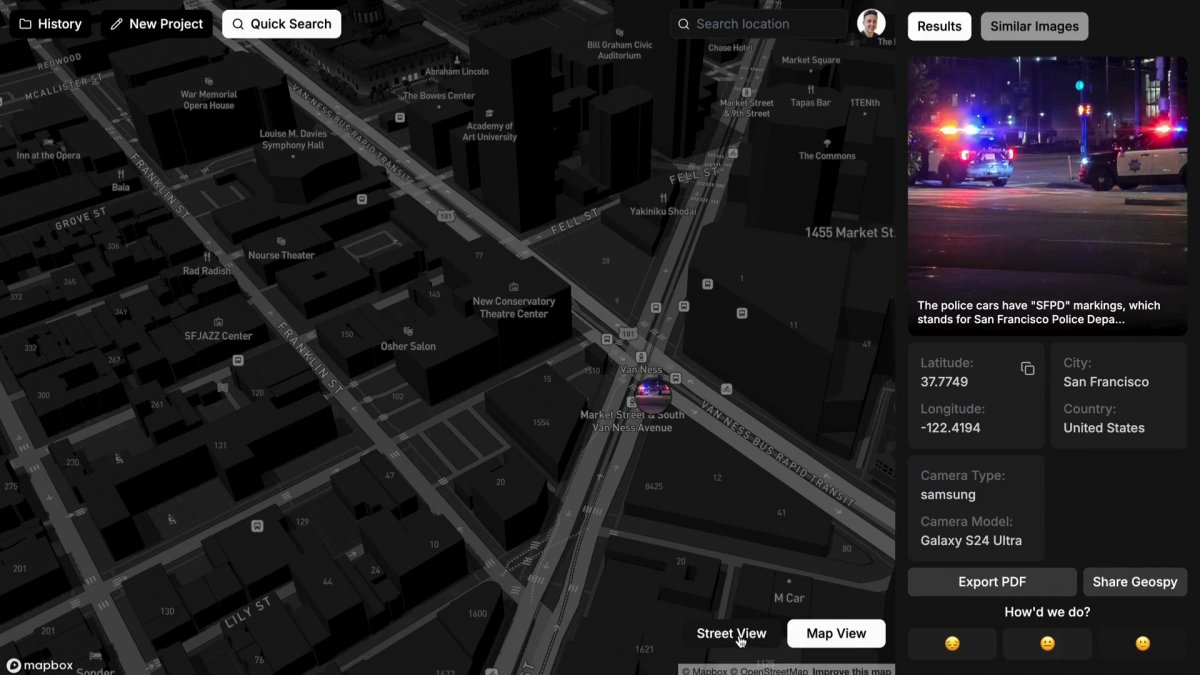Click the Chase Hotel label
1200x675 pixels.
(x=729, y=48)
